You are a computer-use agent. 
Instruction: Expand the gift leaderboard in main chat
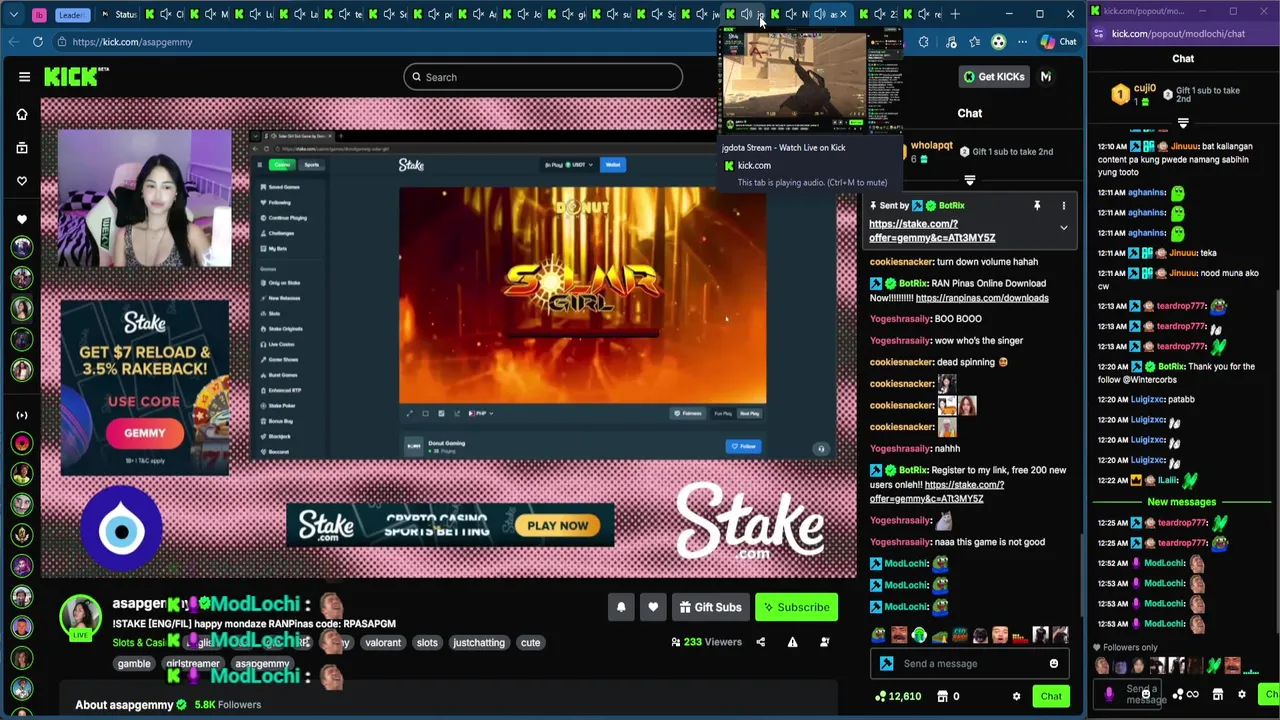969,180
